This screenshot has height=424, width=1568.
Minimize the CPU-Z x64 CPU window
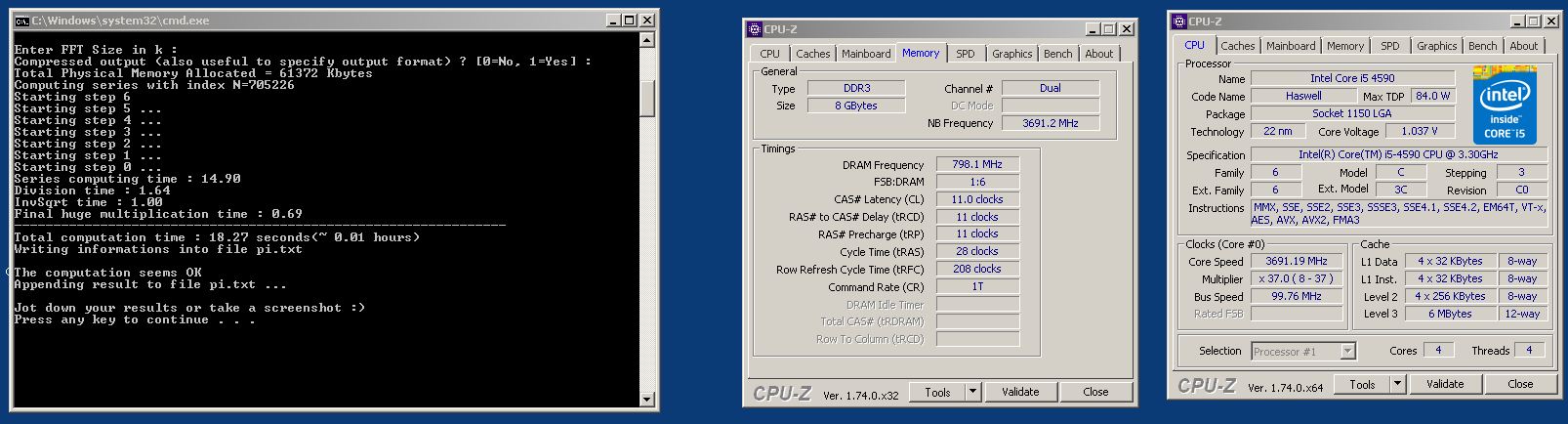(1517, 21)
